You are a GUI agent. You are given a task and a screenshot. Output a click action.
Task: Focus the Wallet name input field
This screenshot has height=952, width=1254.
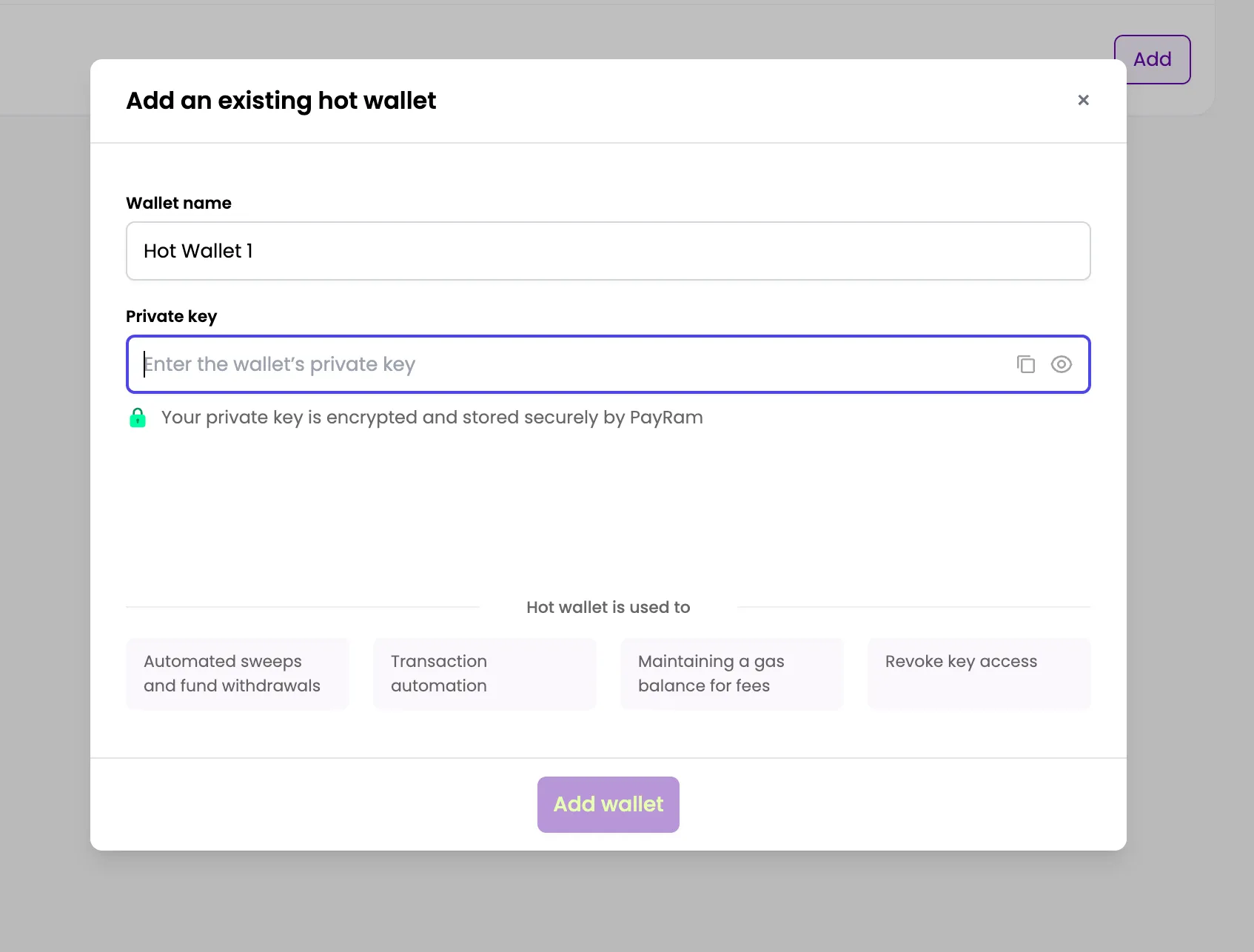pos(607,251)
